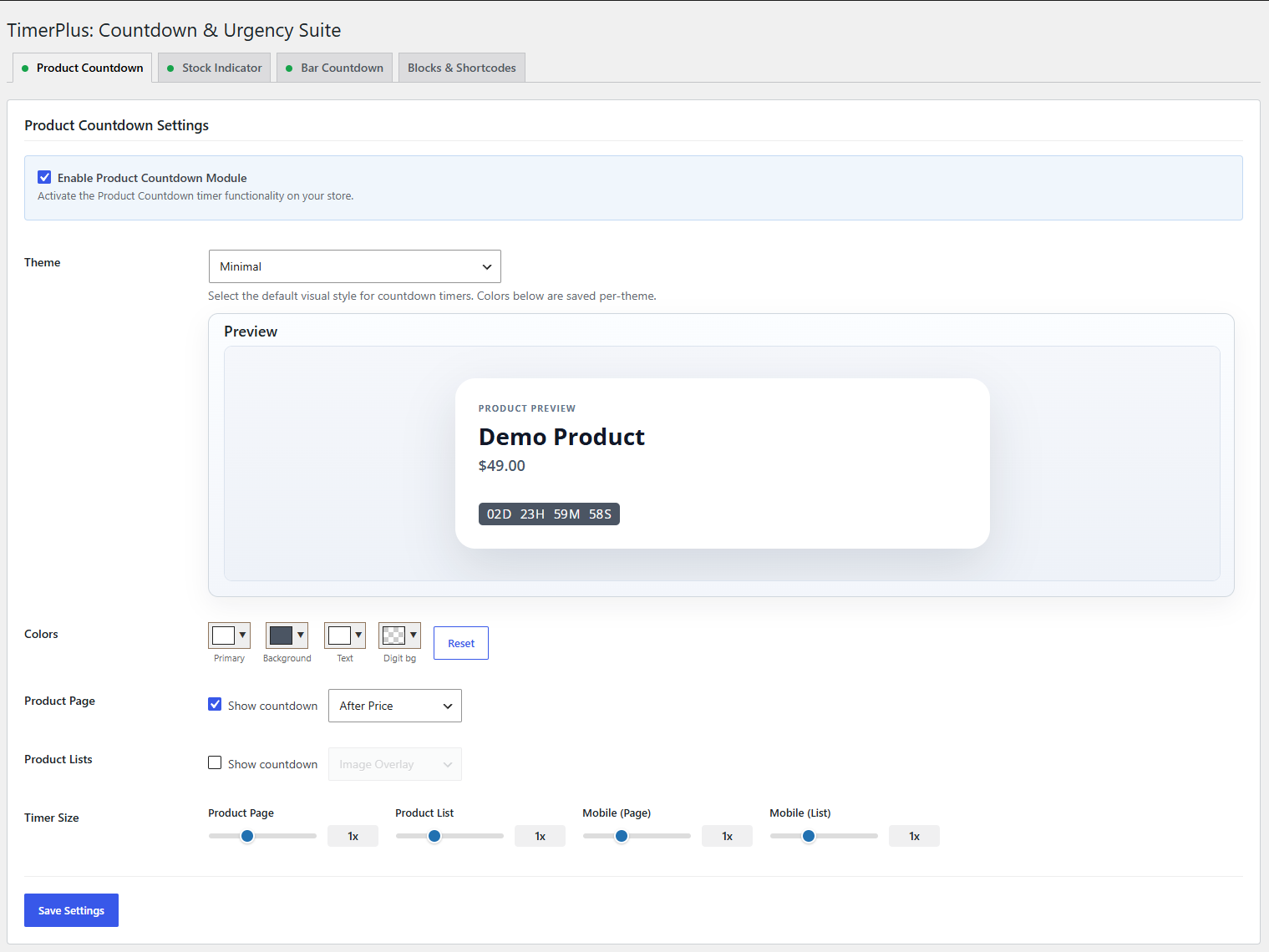This screenshot has width=1269, height=952.
Task: Switch to the Product Countdown tab
Action: (82, 68)
